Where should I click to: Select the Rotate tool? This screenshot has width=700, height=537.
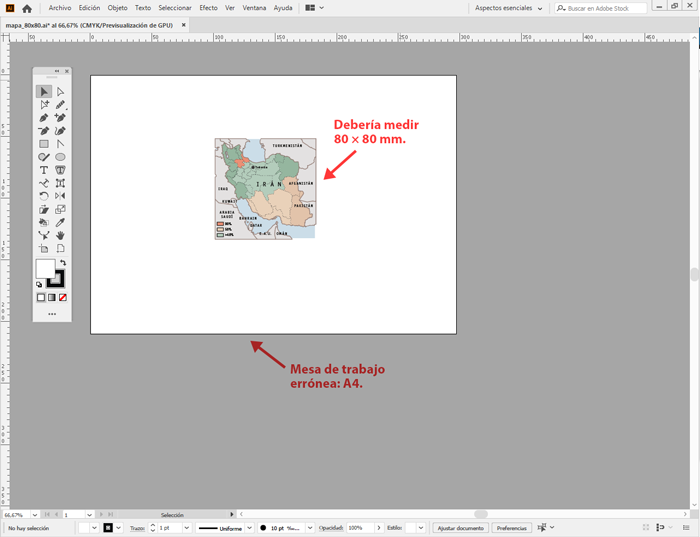point(44,196)
